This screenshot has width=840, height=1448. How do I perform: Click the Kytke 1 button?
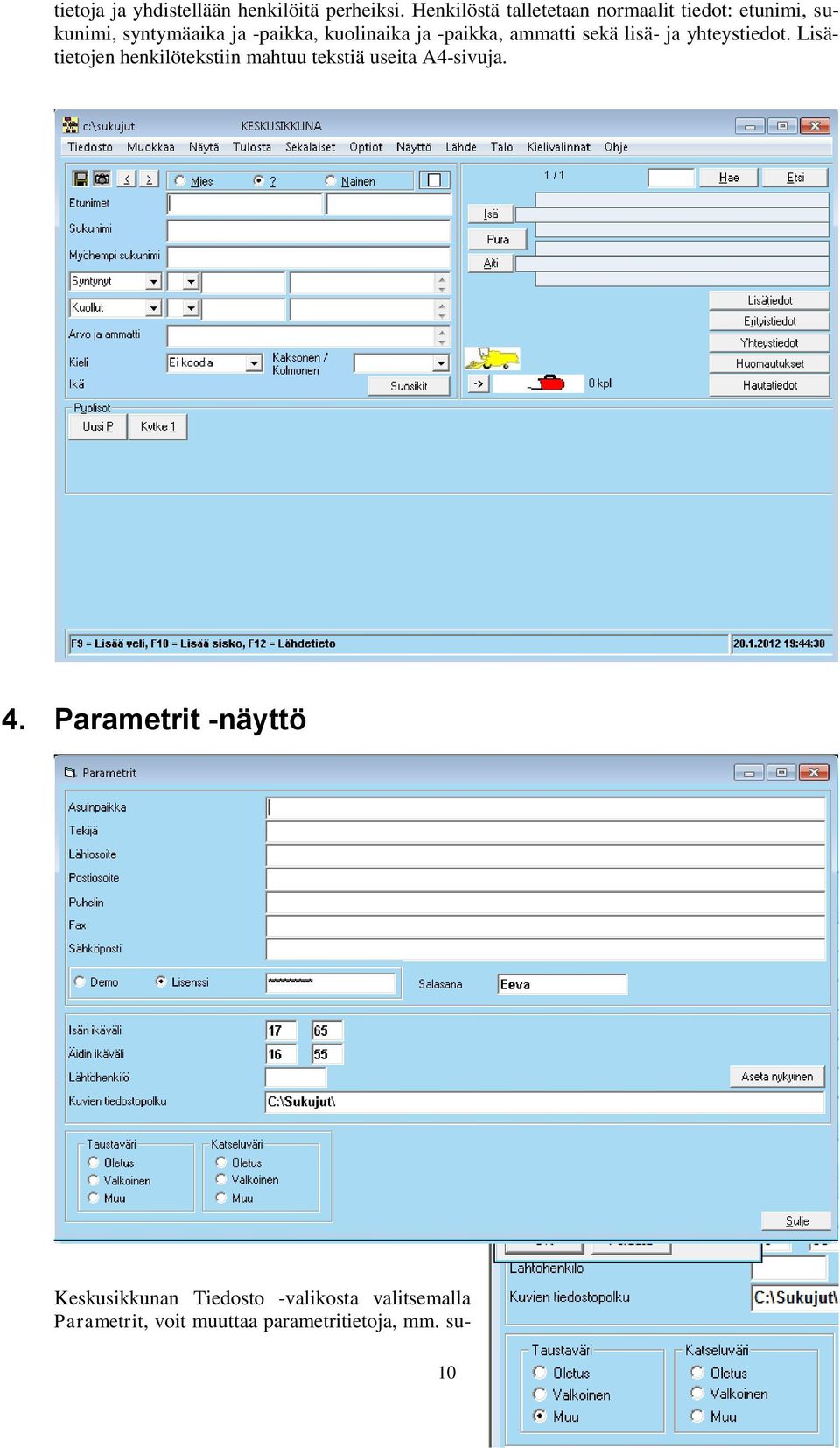(x=158, y=427)
